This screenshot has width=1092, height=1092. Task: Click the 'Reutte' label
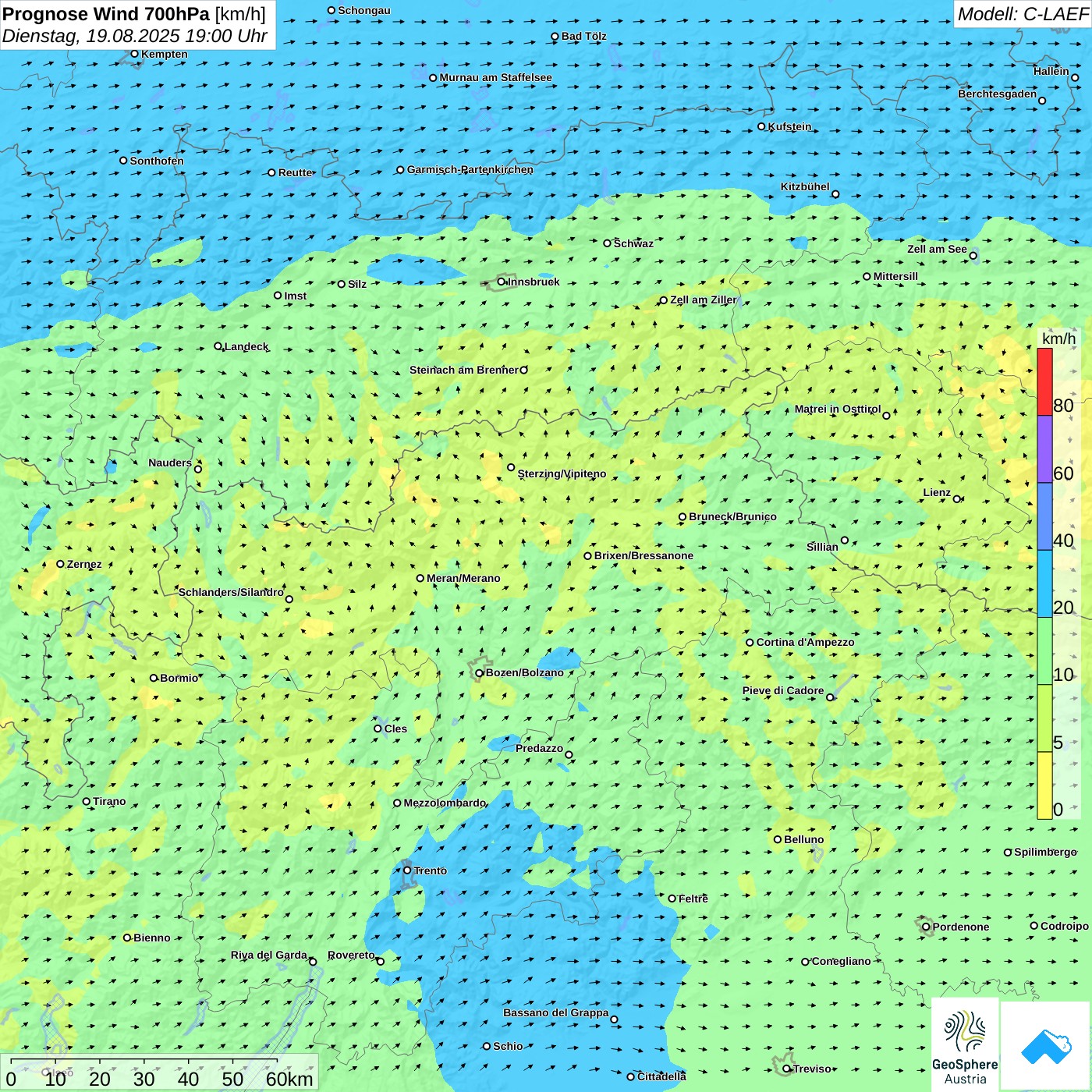(x=296, y=172)
